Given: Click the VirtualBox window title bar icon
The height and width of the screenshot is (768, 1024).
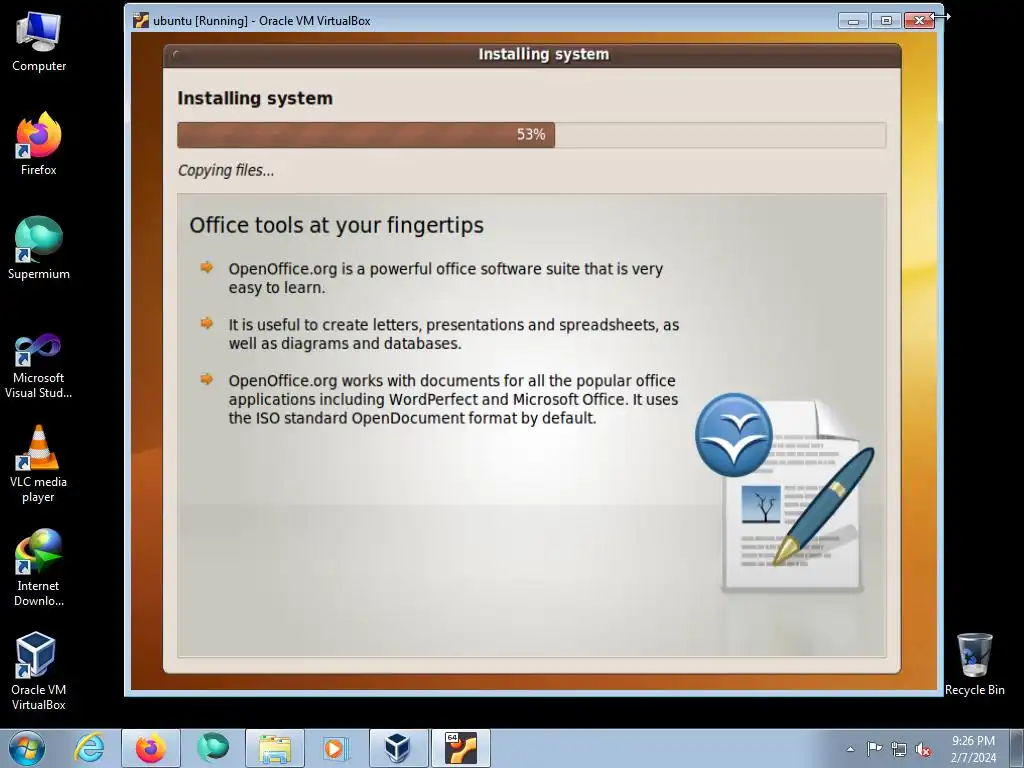Looking at the screenshot, I should 140,20.
